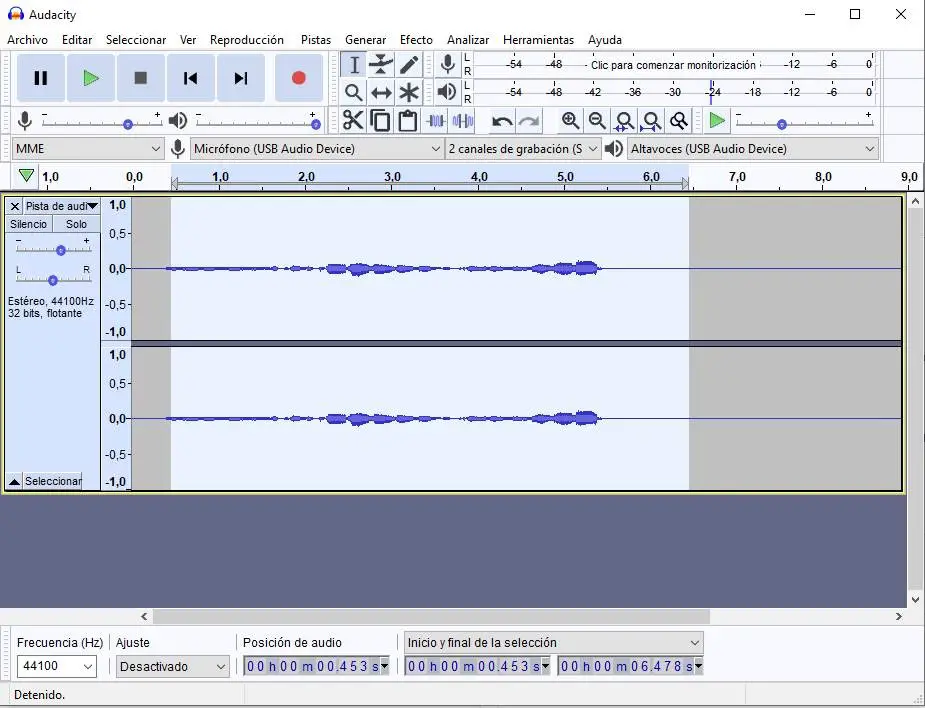Screen dimensions: 925x708
Task: Open the Efecto menu
Action: 416,40
